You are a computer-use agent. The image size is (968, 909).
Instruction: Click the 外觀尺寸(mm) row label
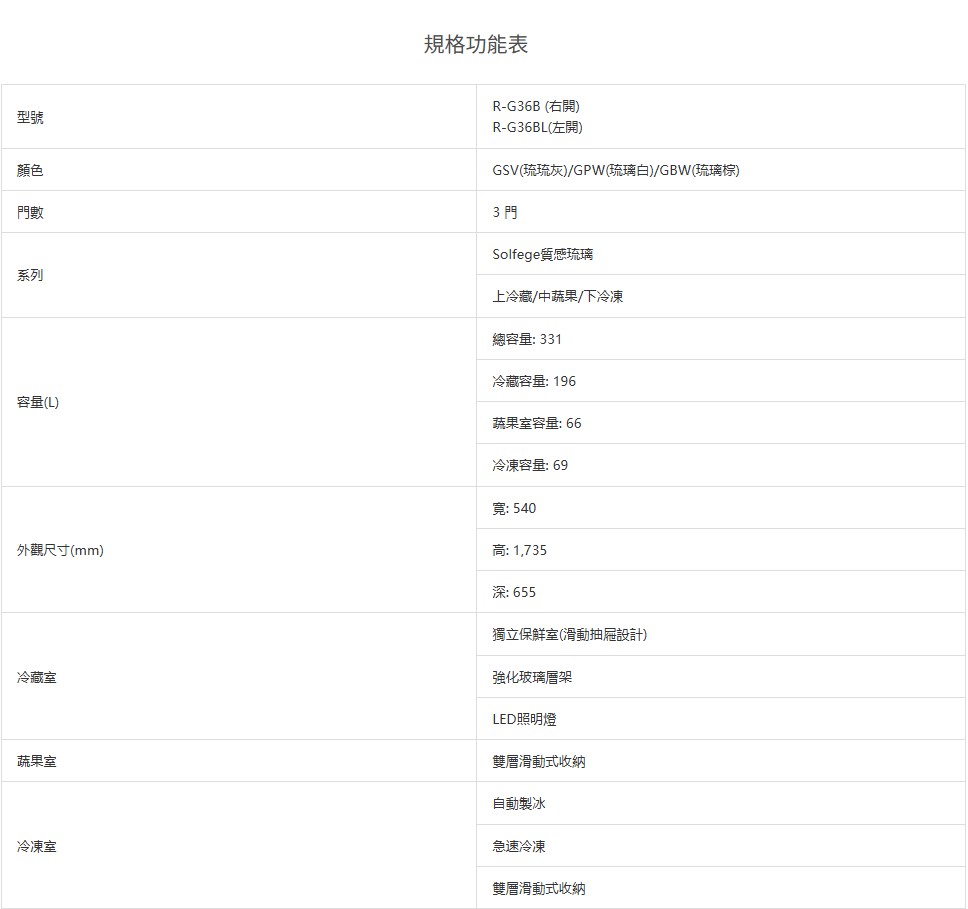(60, 550)
